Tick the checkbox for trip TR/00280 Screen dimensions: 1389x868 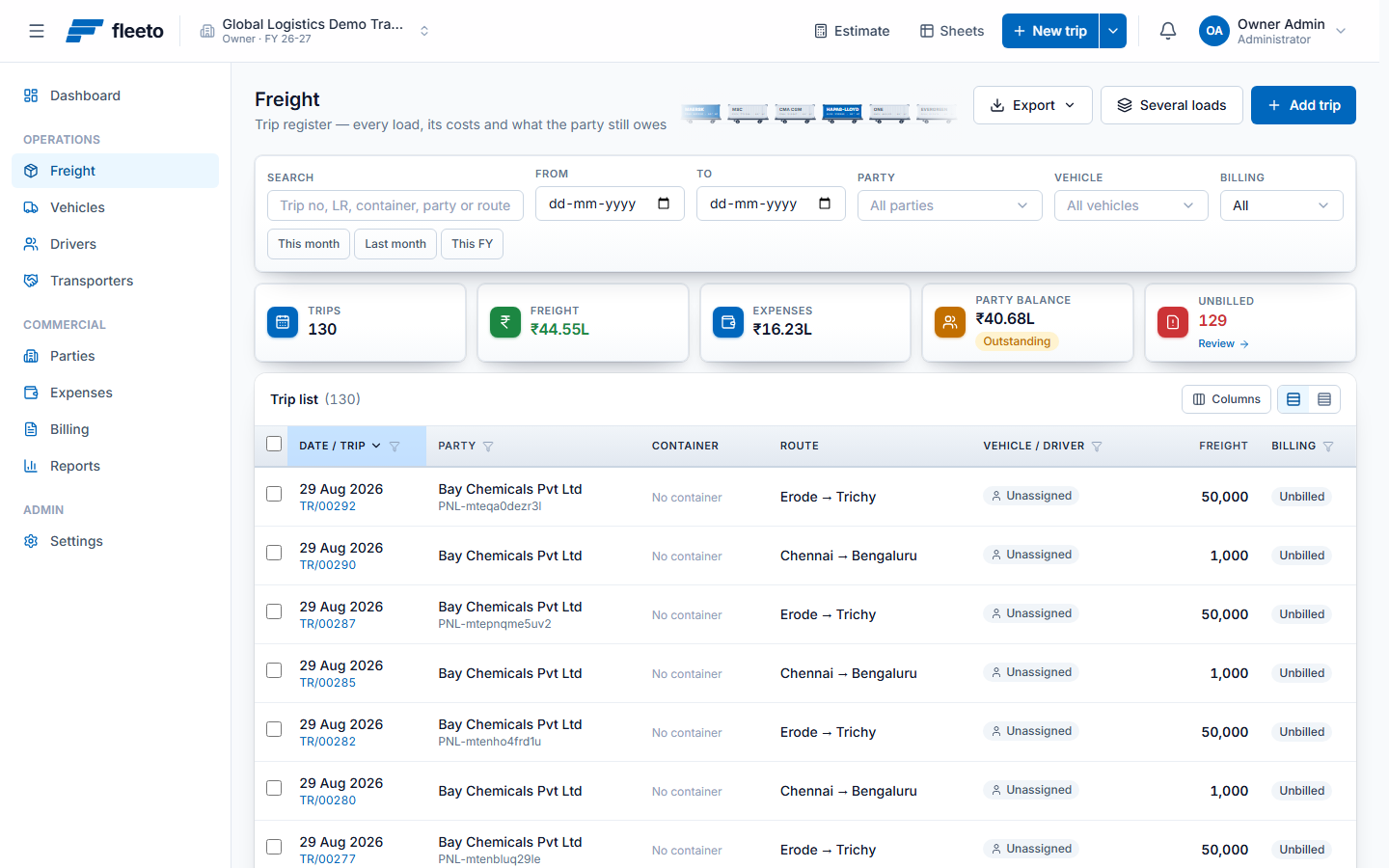click(274, 788)
